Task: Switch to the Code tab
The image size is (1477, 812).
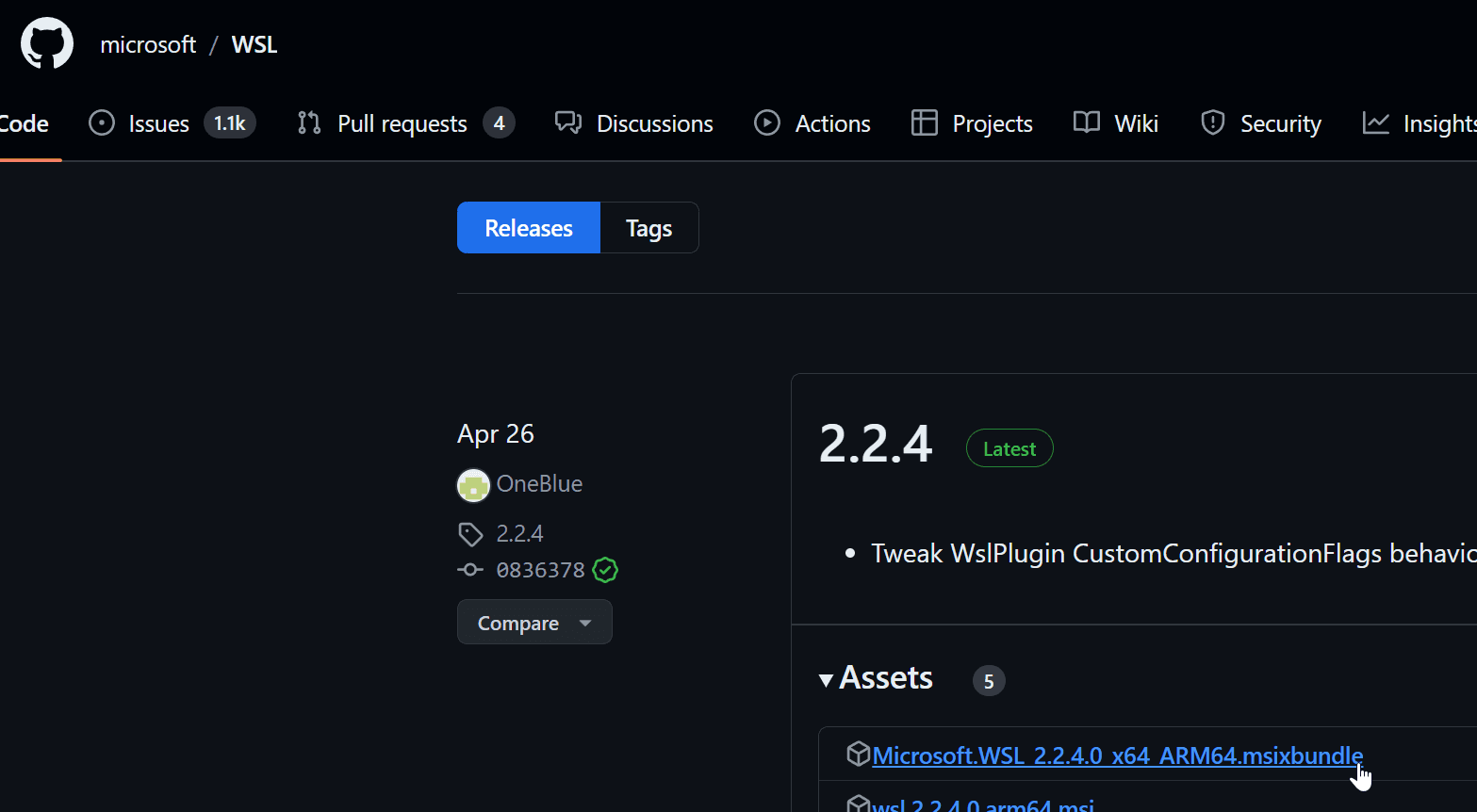Action: 25,123
